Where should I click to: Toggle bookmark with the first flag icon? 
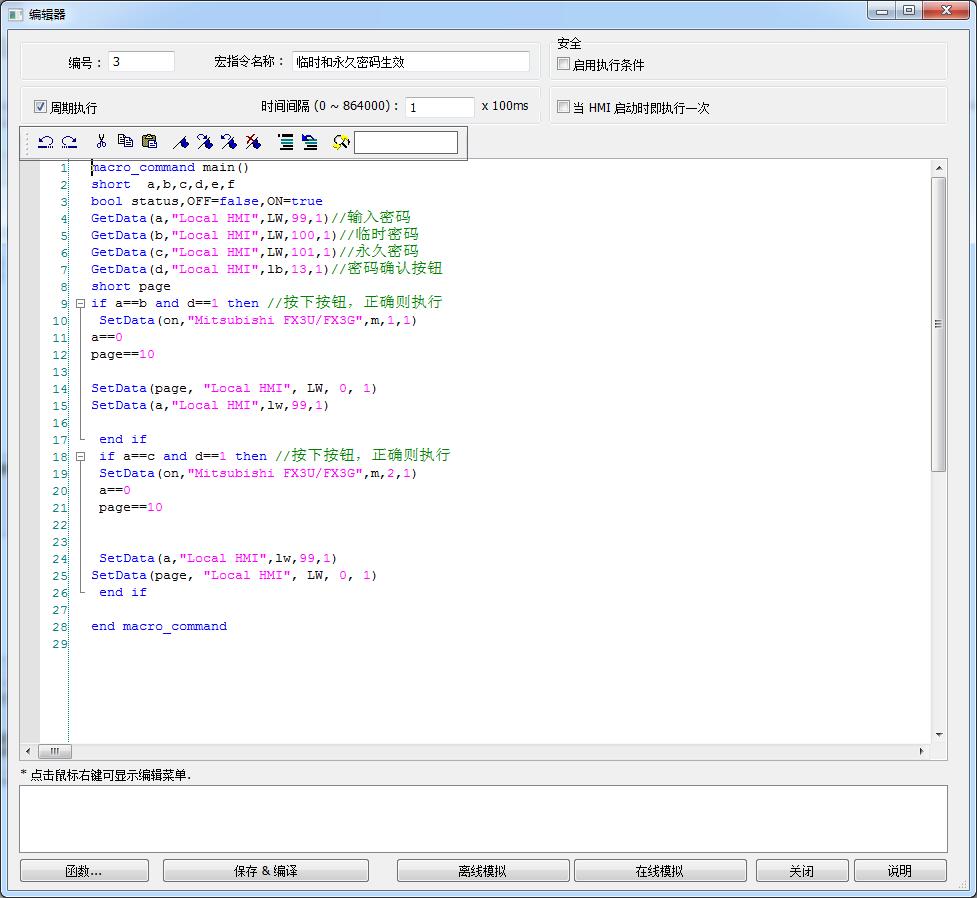[x=181, y=142]
